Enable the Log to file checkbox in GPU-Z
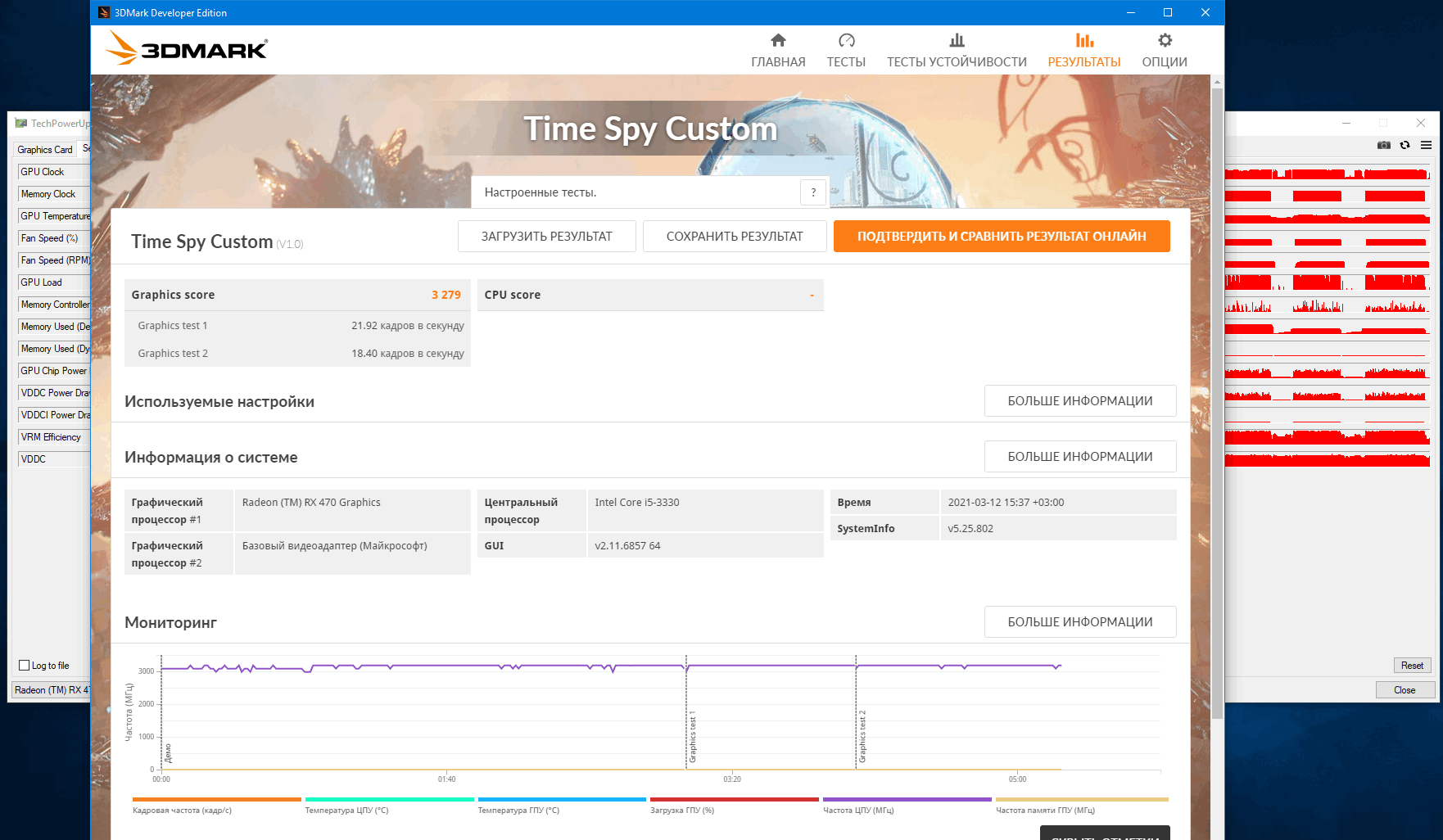 pyautogui.click(x=25, y=666)
